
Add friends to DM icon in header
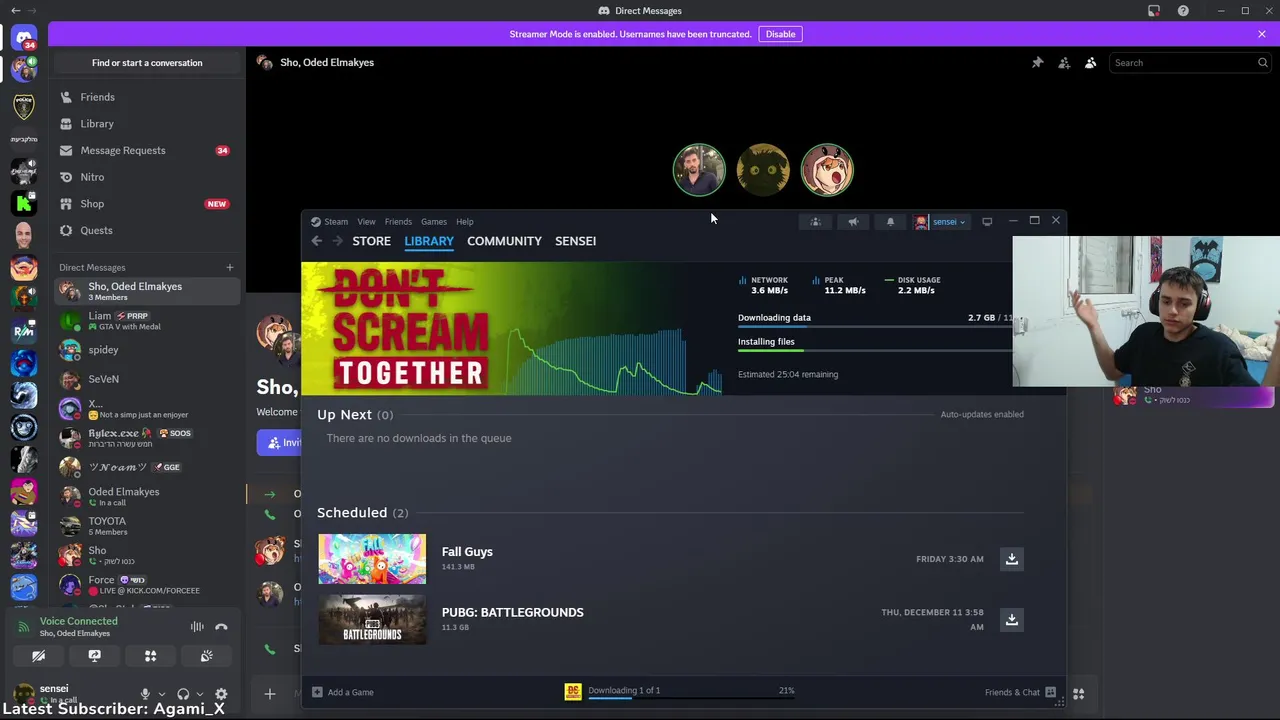click(x=1064, y=63)
